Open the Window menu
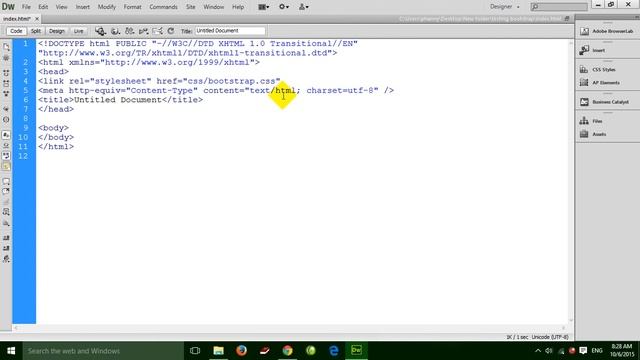The height and width of the screenshot is (360, 640). coord(214,7)
